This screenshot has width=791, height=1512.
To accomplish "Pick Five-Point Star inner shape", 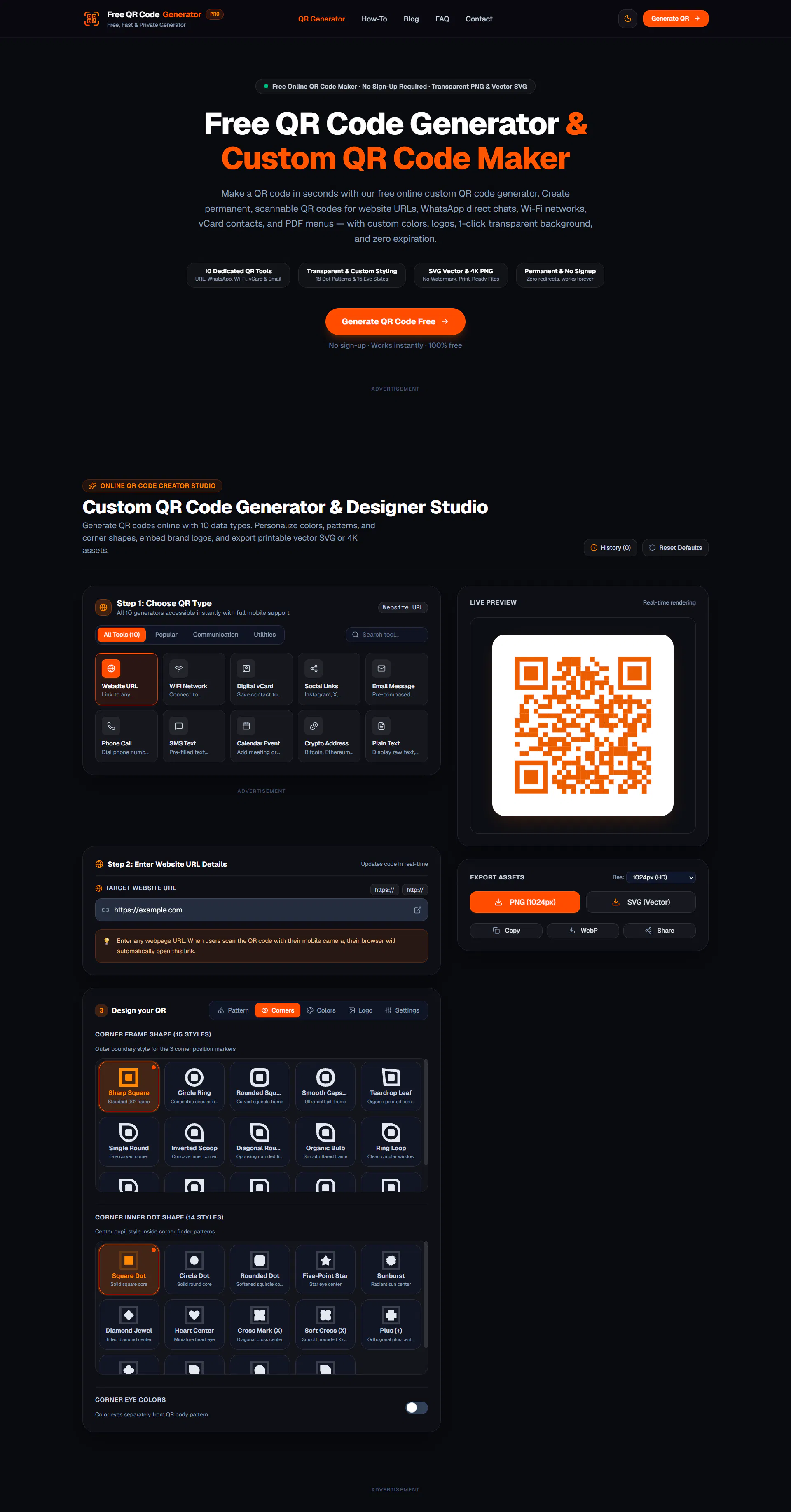I will click(x=326, y=1269).
